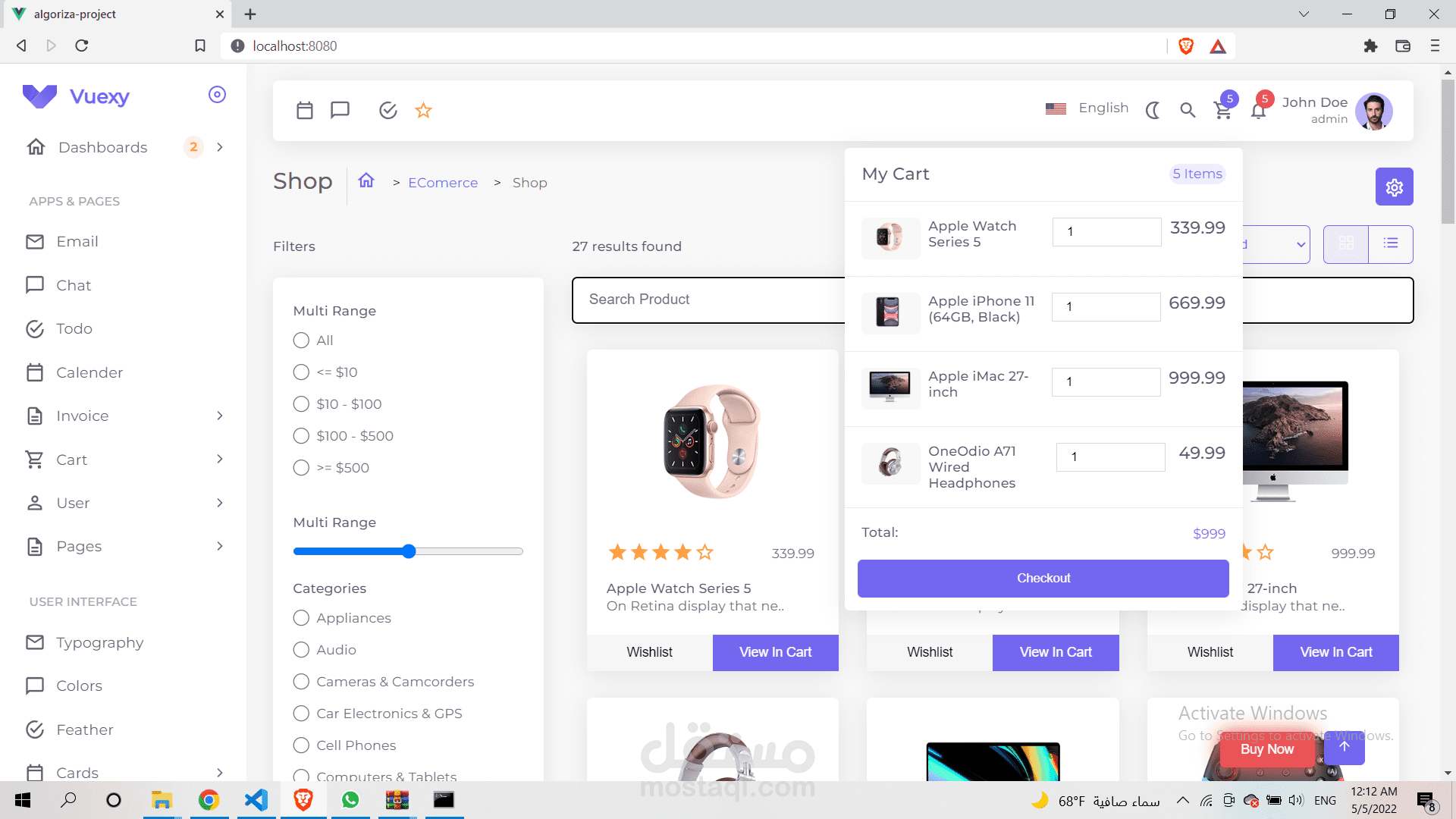Select the $10 - $100 price range
The image size is (1456, 819).
coord(302,404)
